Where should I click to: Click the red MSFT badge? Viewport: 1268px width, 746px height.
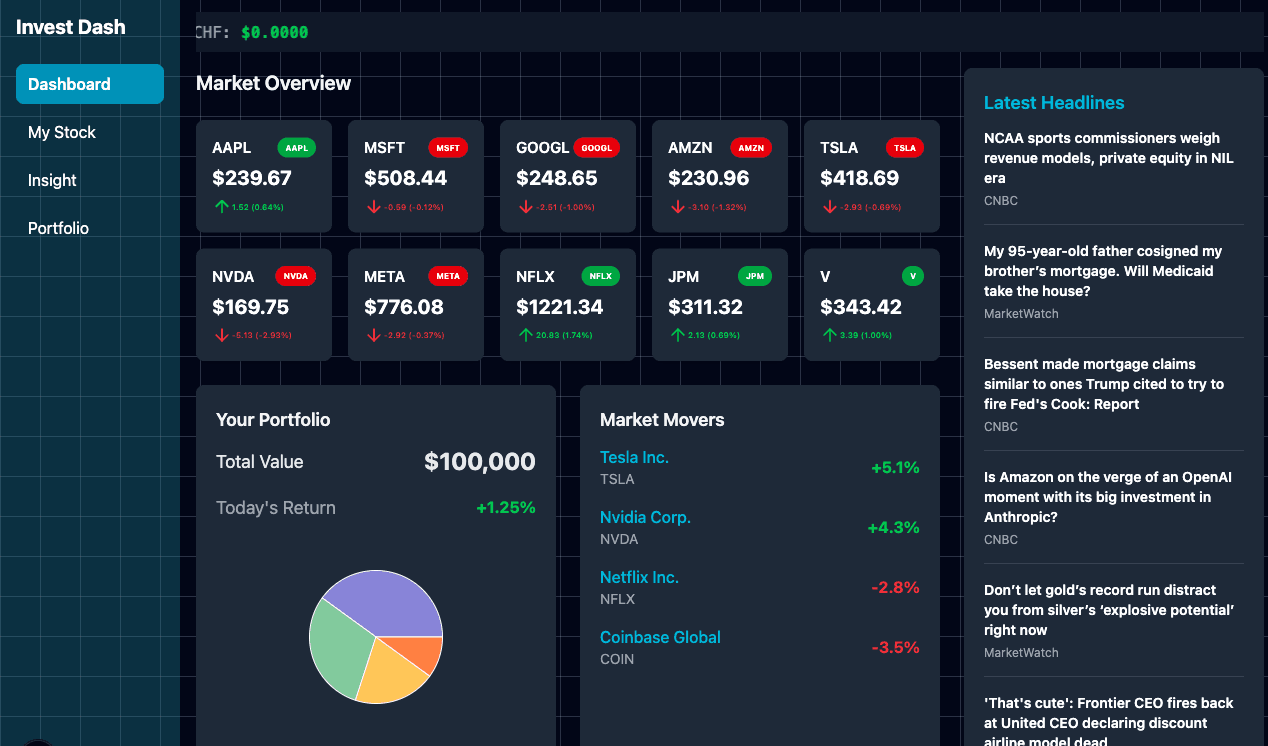tap(448, 148)
